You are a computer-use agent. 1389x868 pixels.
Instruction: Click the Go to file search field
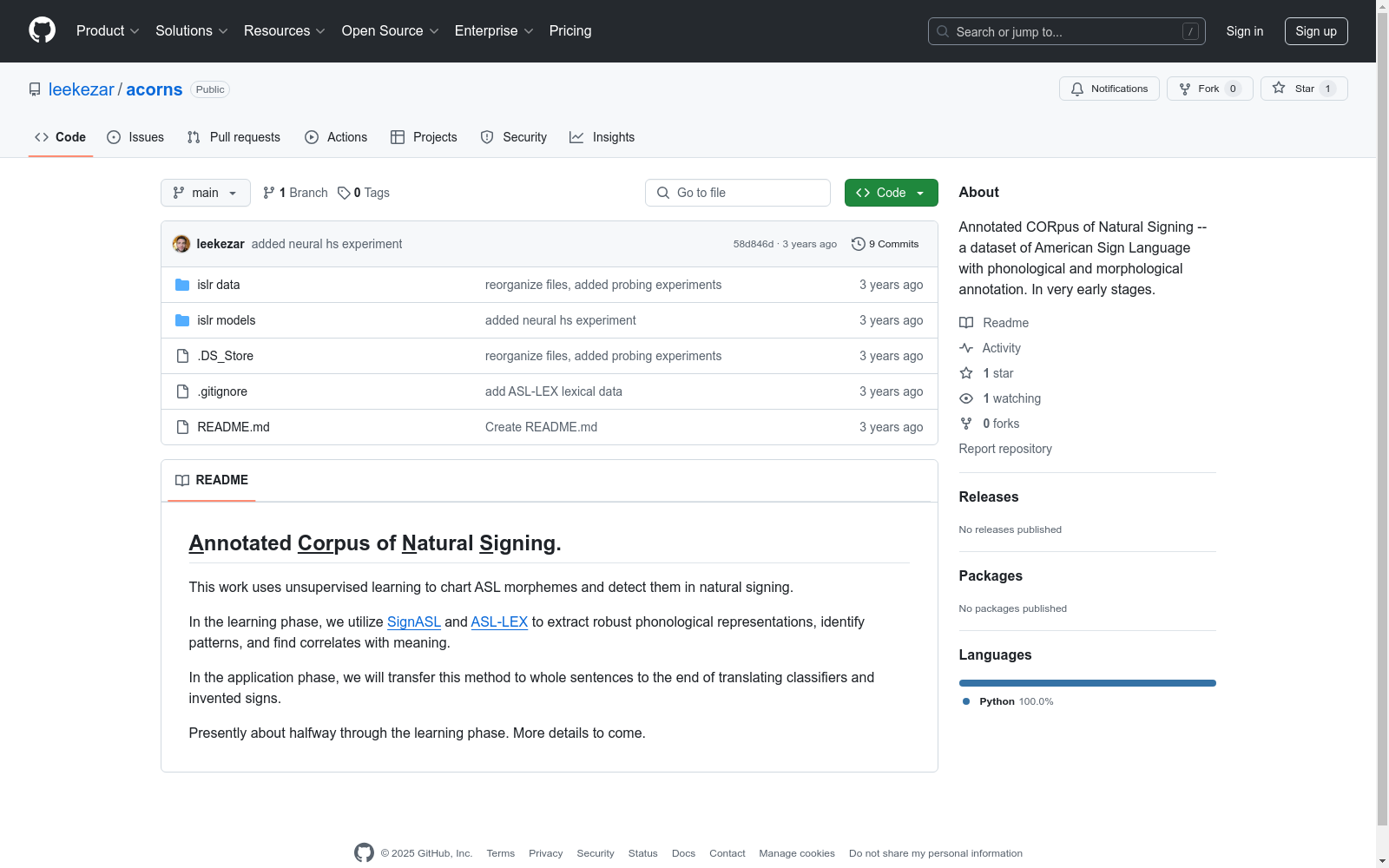(x=738, y=193)
